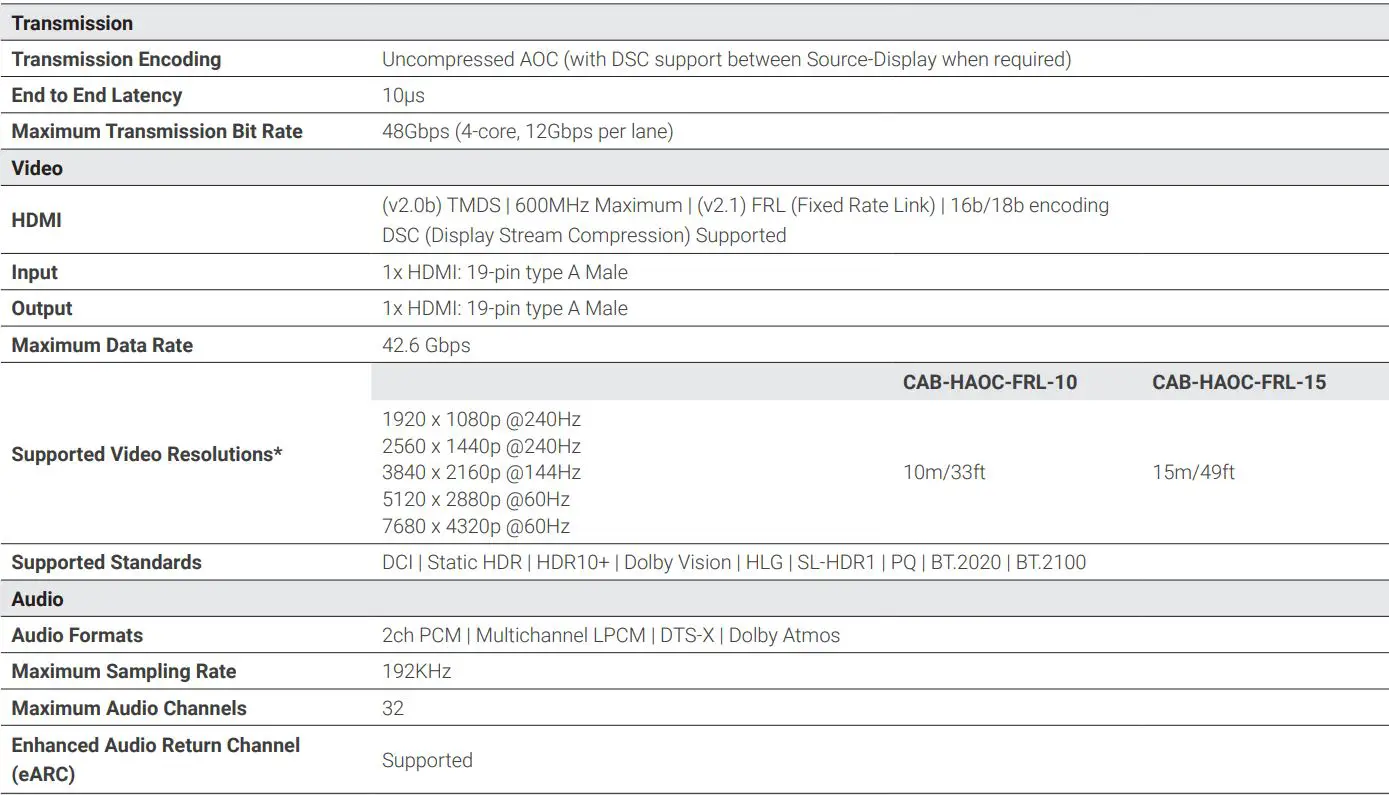Select the Maximum Sampling Rate value 192KHz

coord(415,671)
